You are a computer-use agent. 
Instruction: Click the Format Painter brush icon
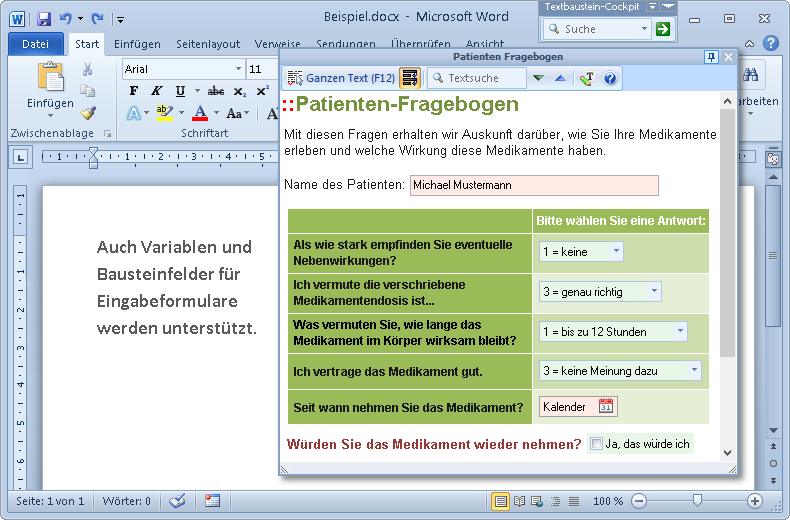coord(88,113)
